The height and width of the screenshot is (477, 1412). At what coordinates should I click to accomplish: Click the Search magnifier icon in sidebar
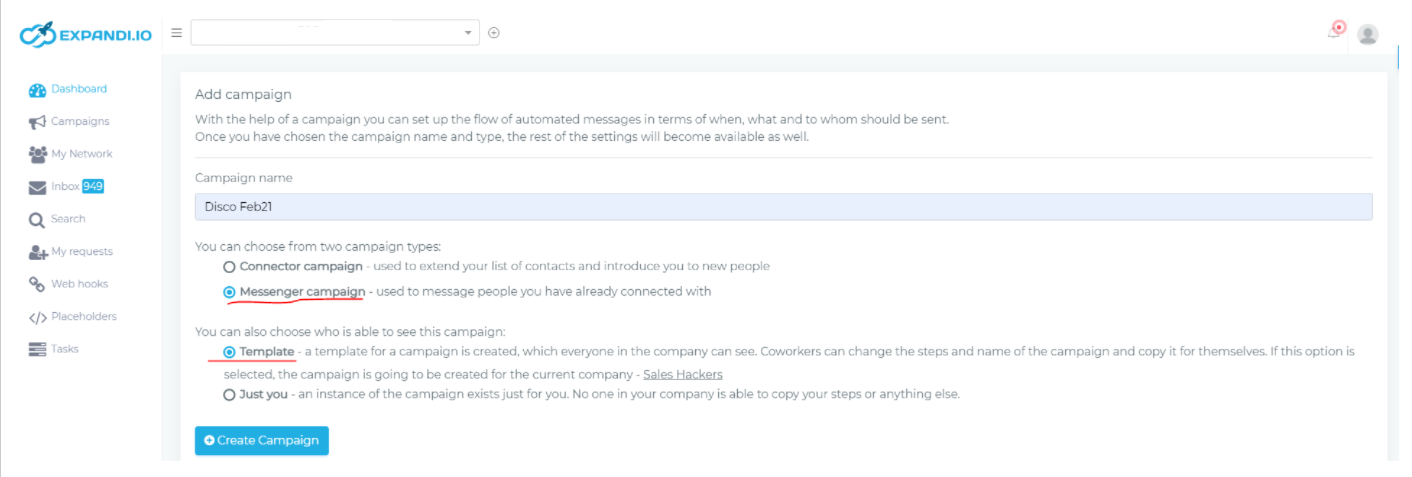[37, 220]
